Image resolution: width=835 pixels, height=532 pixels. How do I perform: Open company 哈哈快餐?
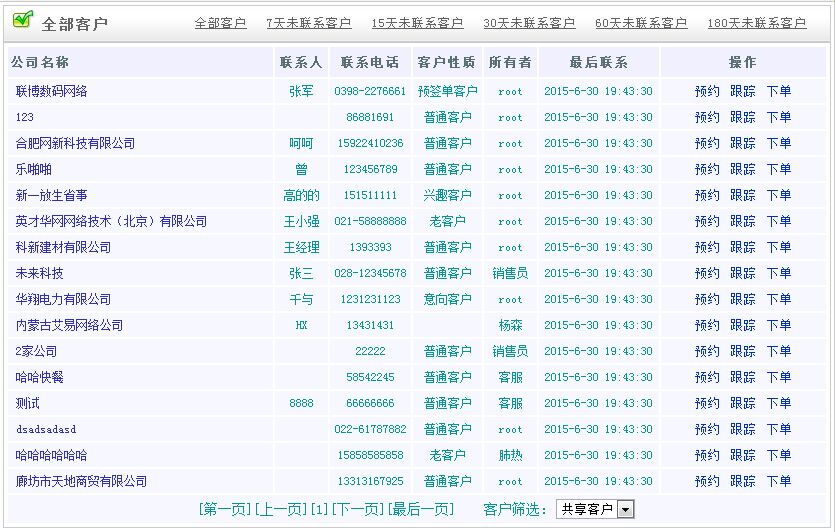pyautogui.click(x=39, y=378)
